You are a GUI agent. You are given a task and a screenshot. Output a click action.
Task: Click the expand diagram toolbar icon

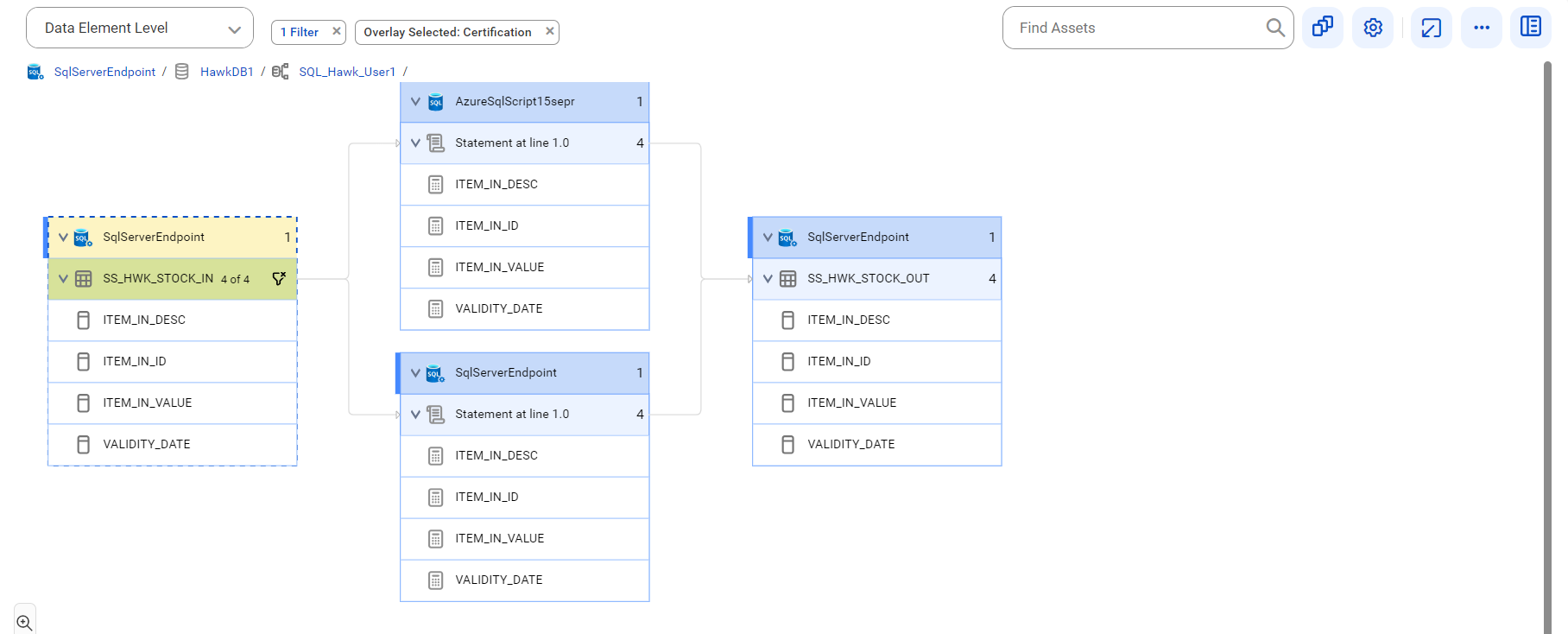tap(1432, 28)
